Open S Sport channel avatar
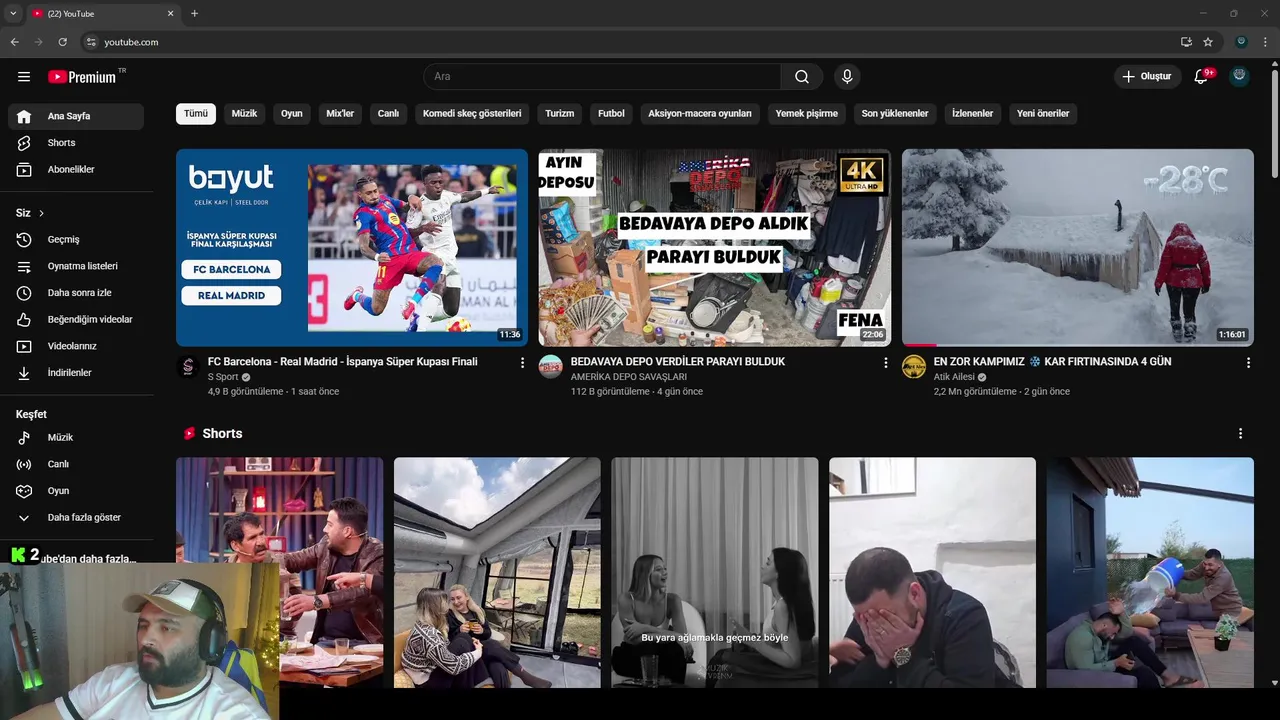Image resolution: width=1280 pixels, height=720 pixels. point(188,367)
